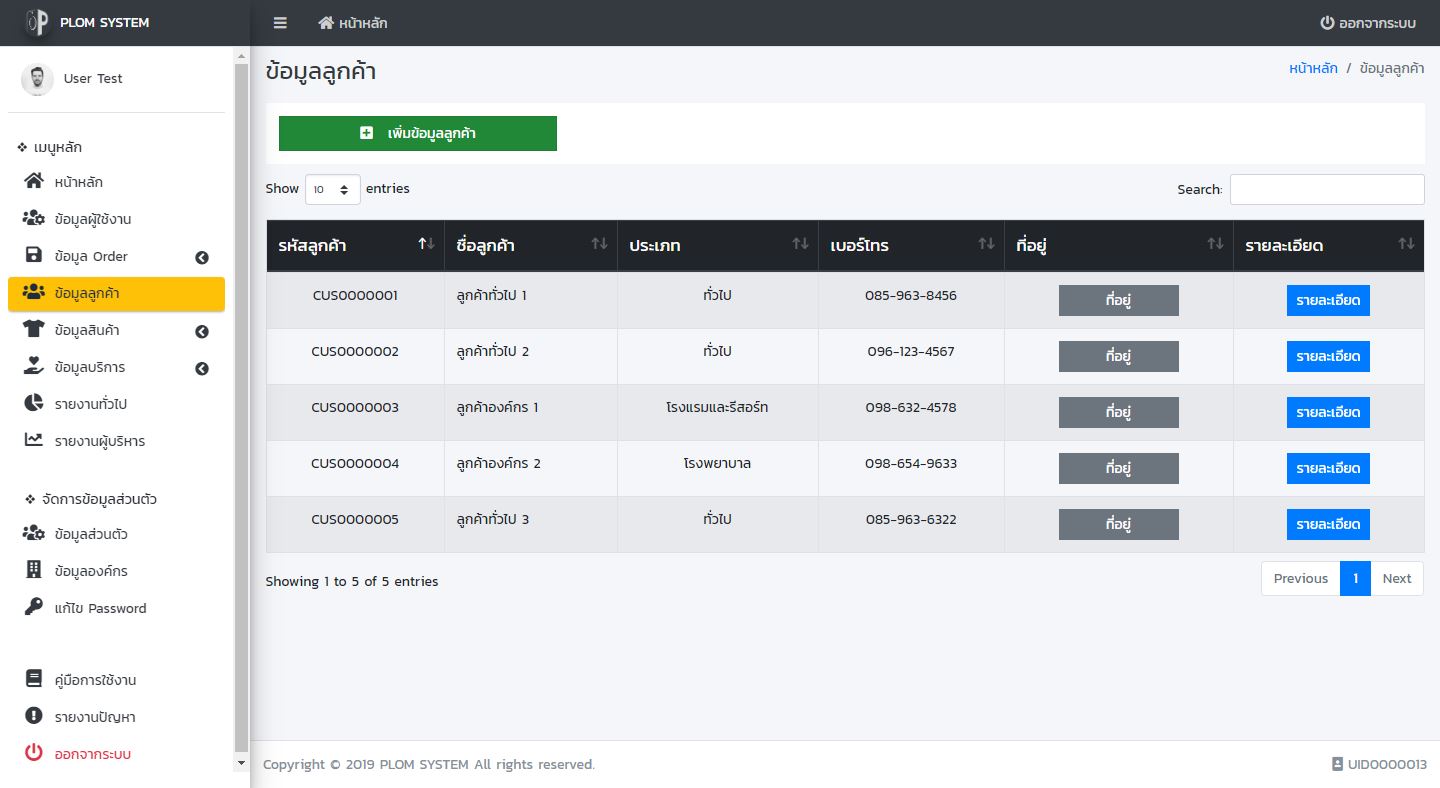
Task: Click the PLOM SYSTEM logo icon
Action: pyautogui.click(x=37, y=23)
